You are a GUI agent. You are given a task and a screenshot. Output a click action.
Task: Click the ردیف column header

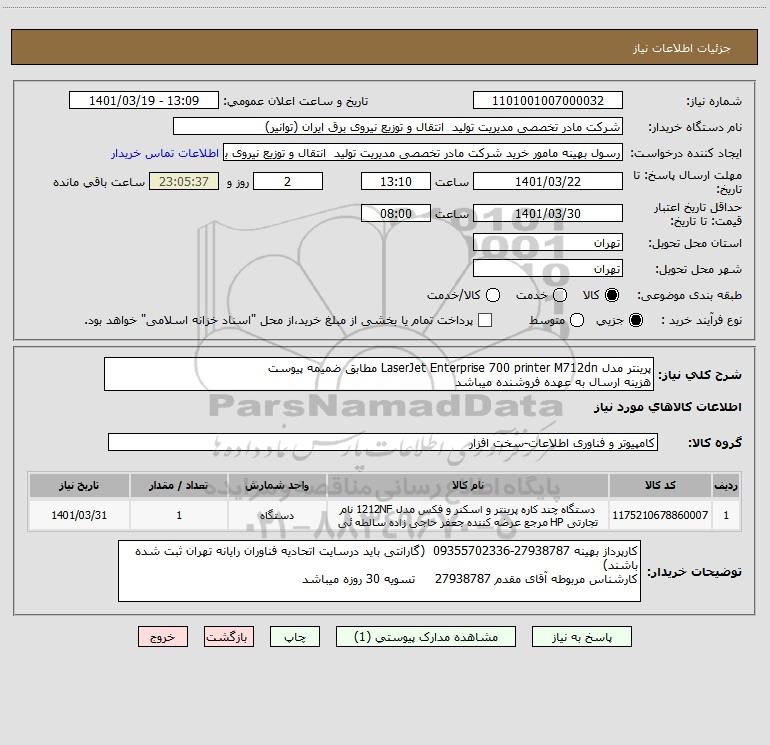click(x=726, y=485)
